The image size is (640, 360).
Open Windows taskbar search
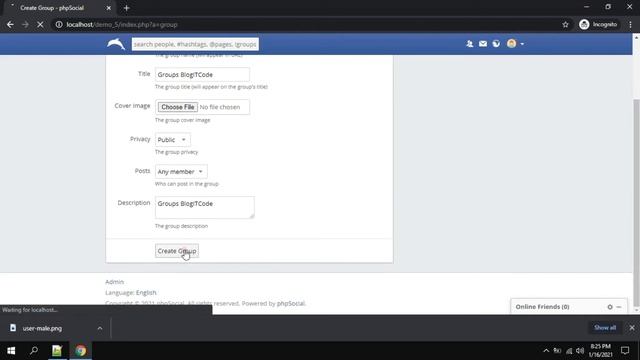pyautogui.click(x=34, y=351)
